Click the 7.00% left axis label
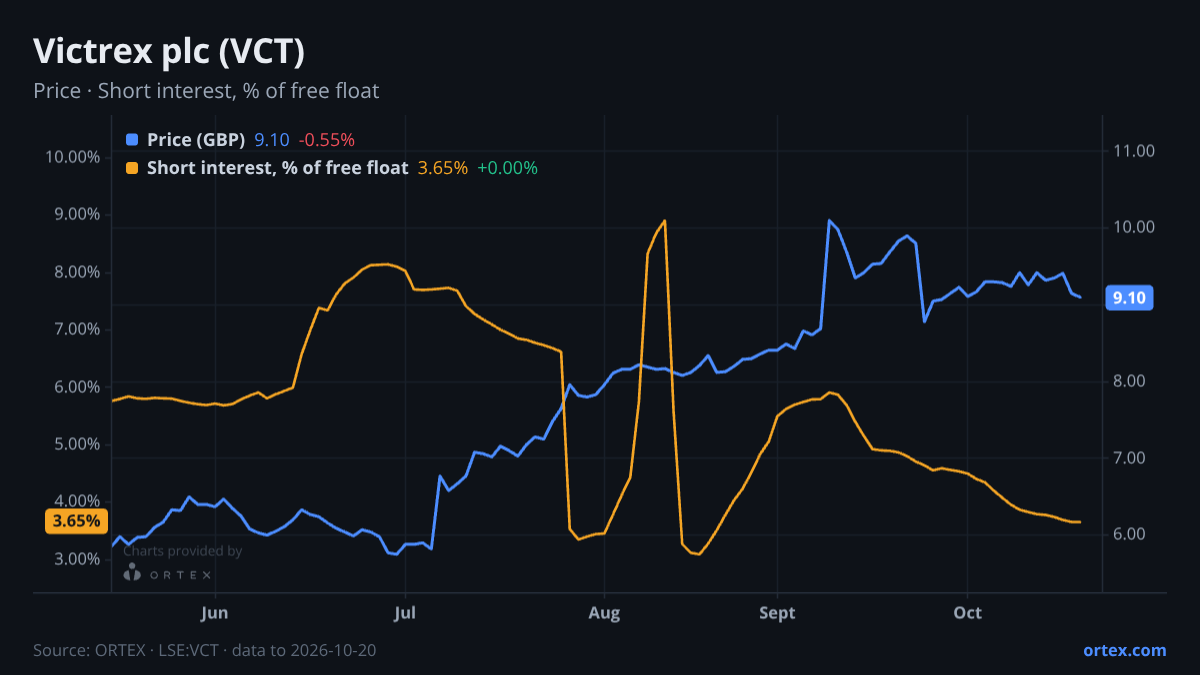 click(77, 329)
